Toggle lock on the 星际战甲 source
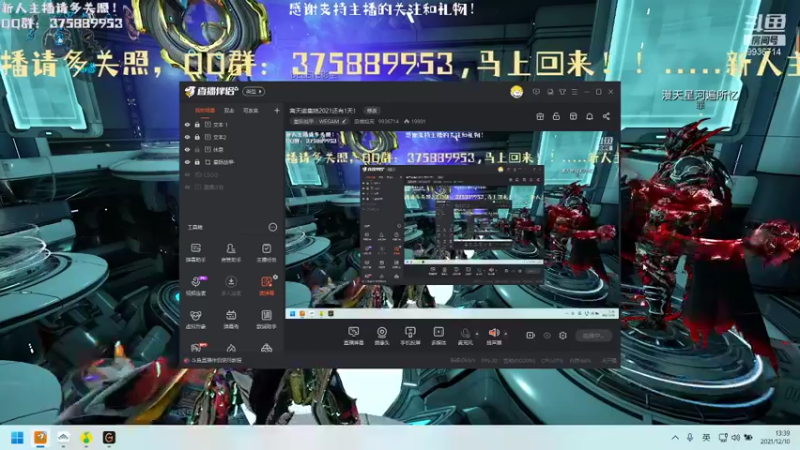This screenshot has width=800, height=450. pos(197,162)
